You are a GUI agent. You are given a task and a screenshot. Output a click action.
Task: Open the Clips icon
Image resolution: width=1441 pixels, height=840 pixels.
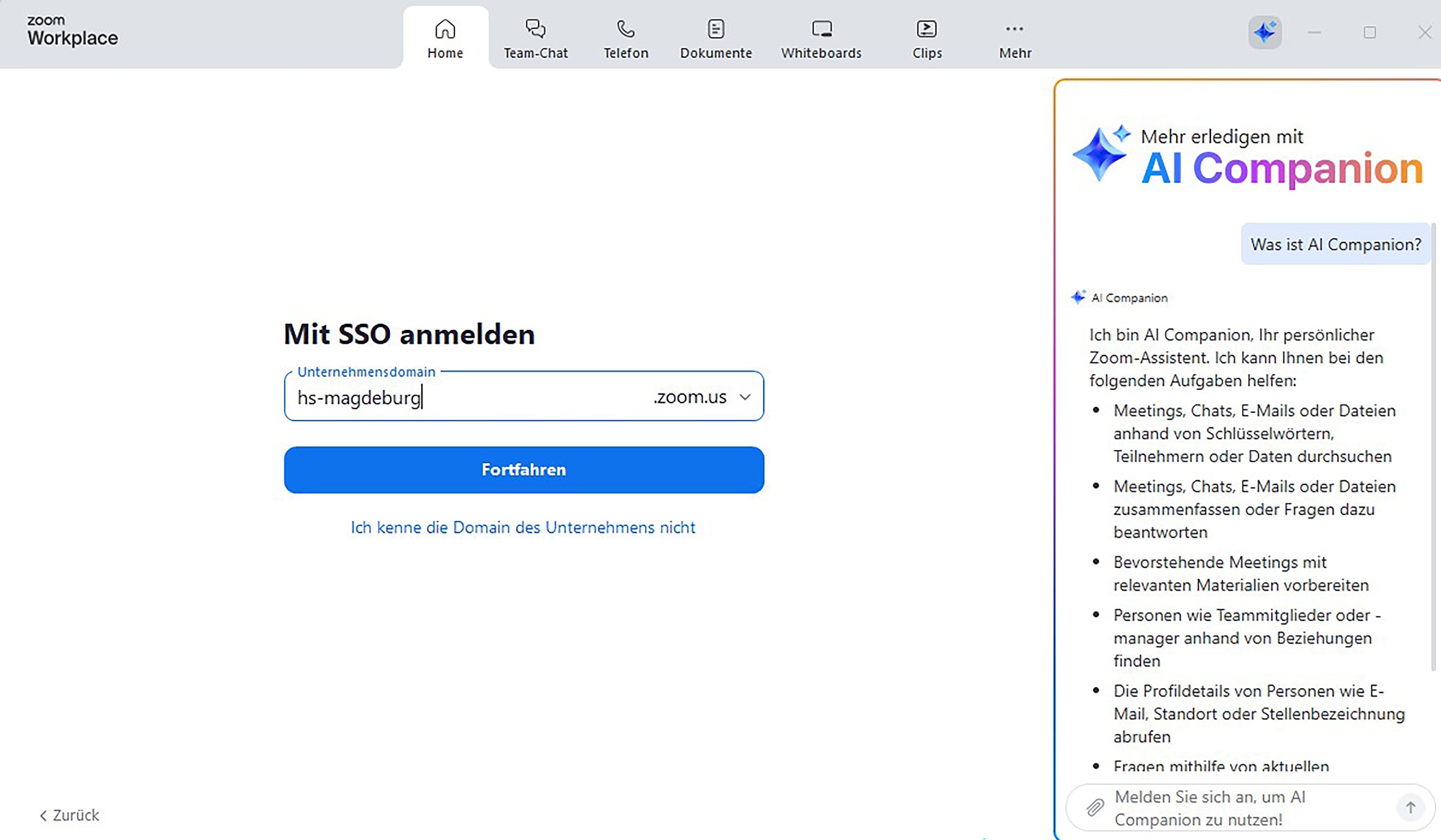click(927, 29)
